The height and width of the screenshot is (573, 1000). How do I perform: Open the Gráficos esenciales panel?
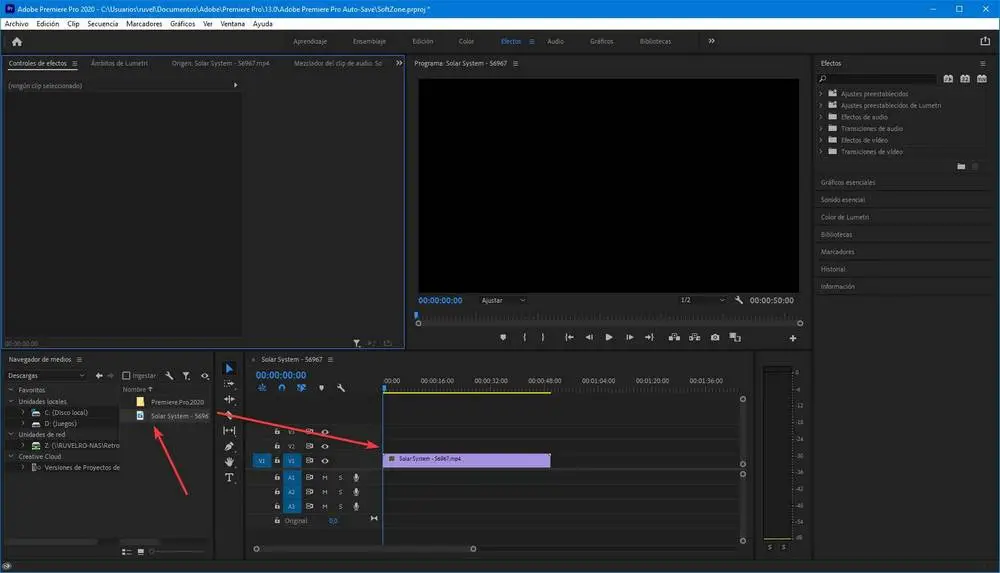(847, 183)
